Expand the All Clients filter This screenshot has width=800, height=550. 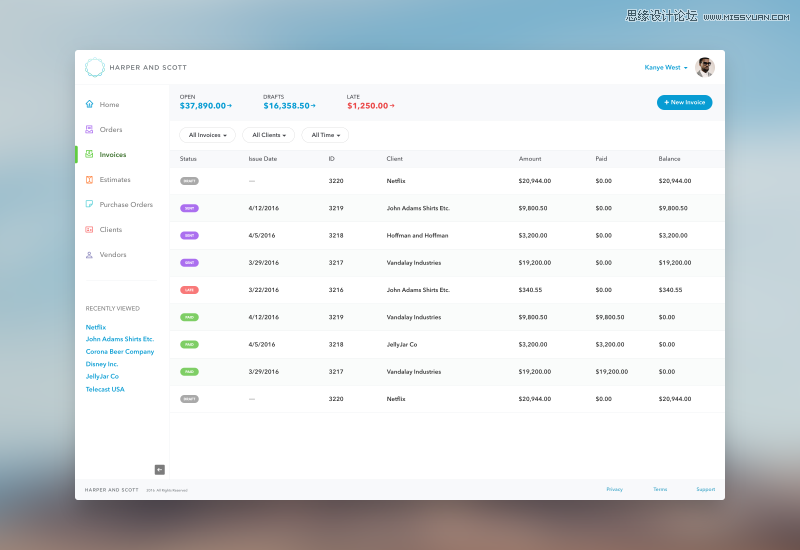[268, 135]
